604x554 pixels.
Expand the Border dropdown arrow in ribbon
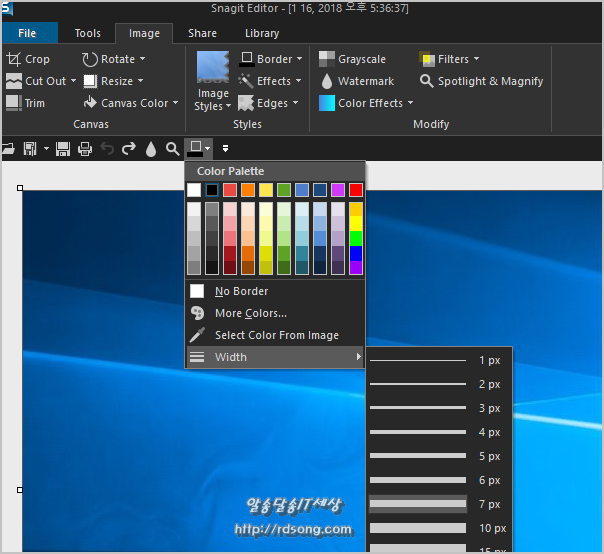tap(299, 59)
